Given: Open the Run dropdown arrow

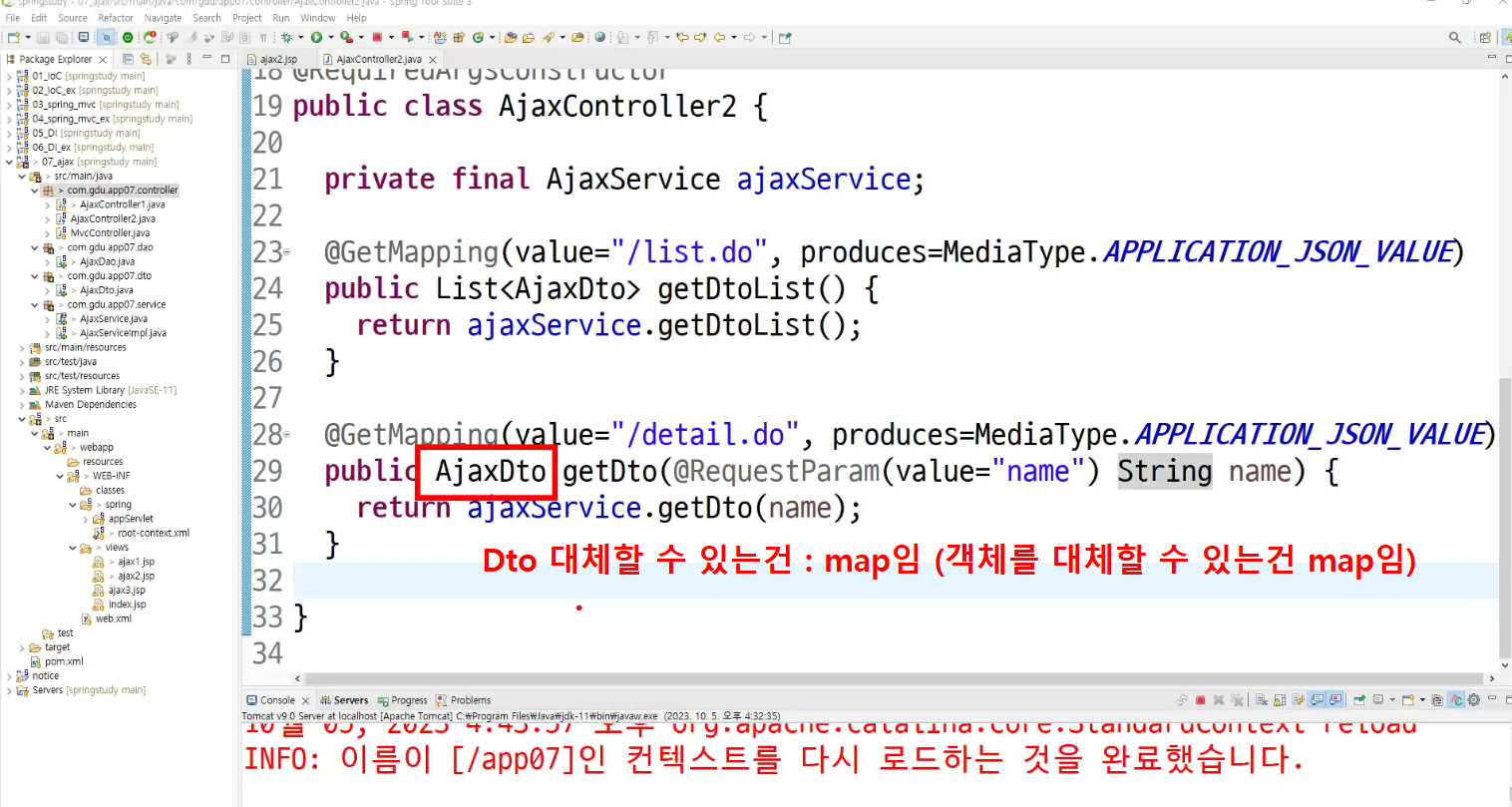Looking at the screenshot, I should click(x=330, y=37).
